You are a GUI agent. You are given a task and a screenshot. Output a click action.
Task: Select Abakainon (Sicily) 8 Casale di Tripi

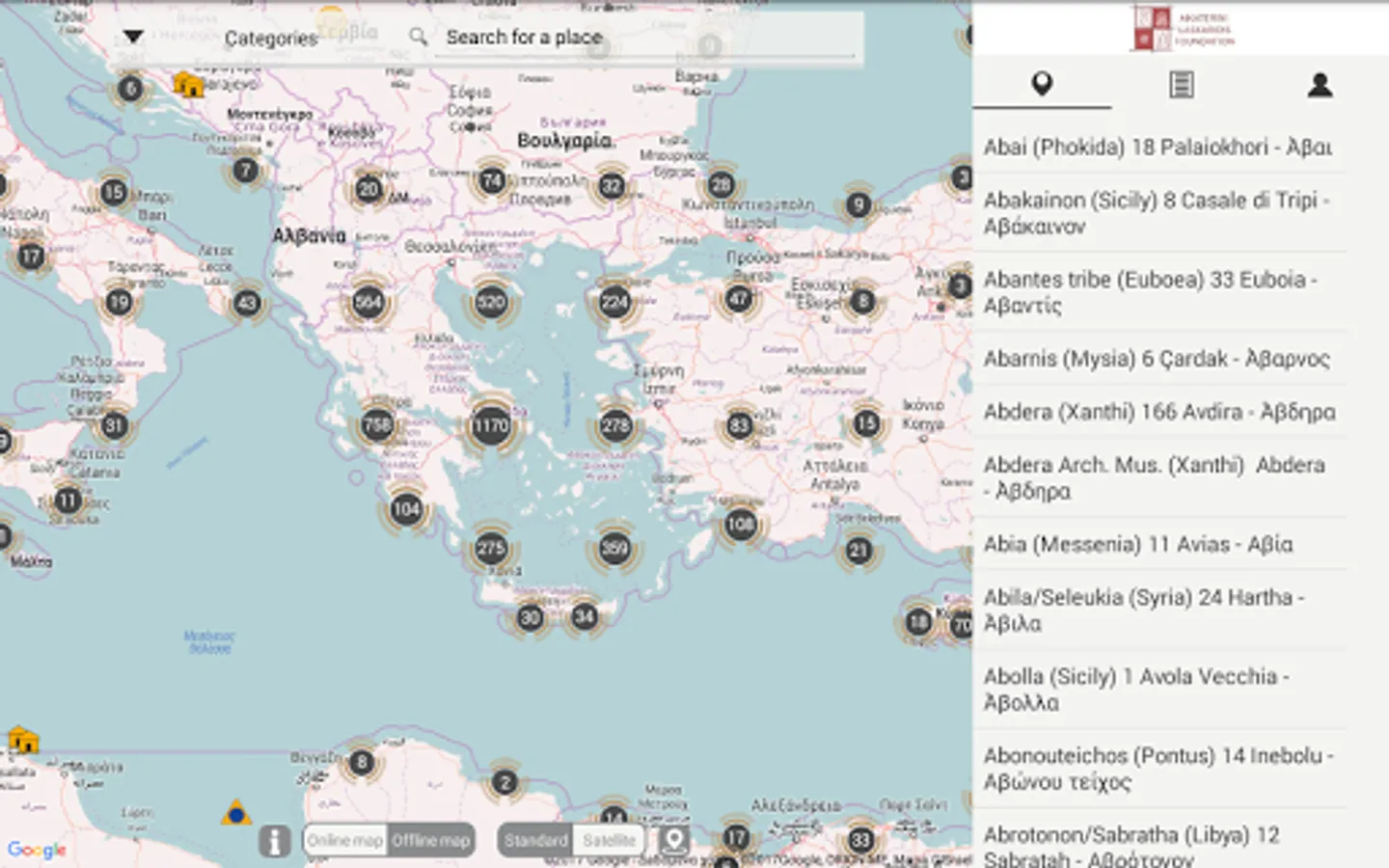[x=1159, y=213]
